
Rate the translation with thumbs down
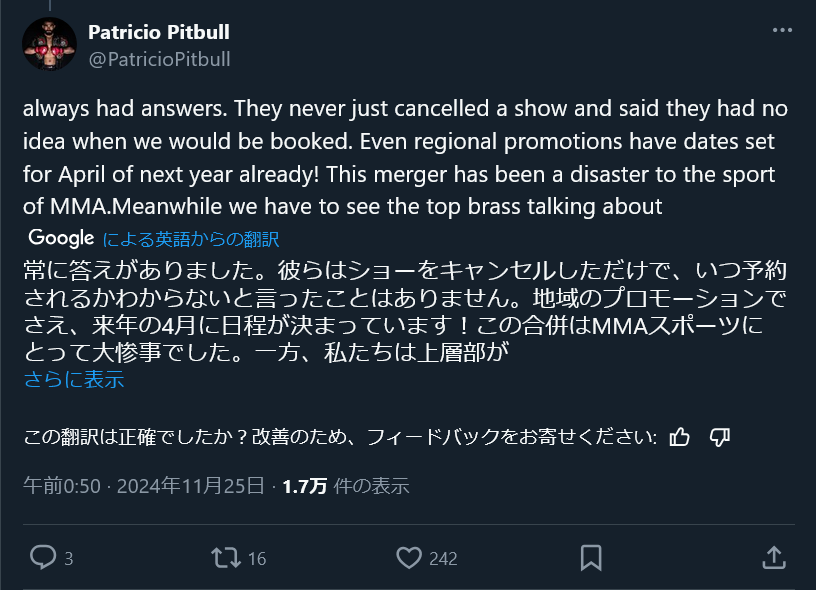tap(719, 436)
